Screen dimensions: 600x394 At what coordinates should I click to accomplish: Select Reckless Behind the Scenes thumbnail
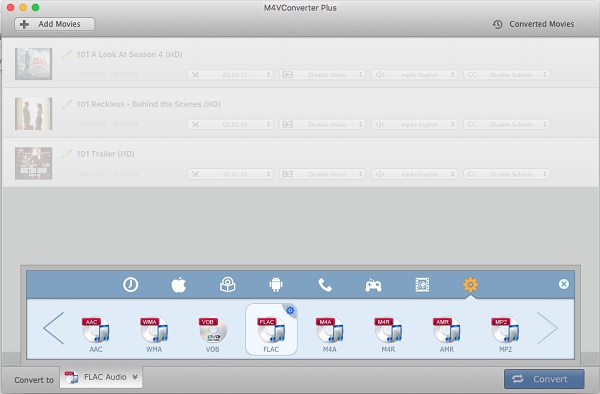pos(34,114)
